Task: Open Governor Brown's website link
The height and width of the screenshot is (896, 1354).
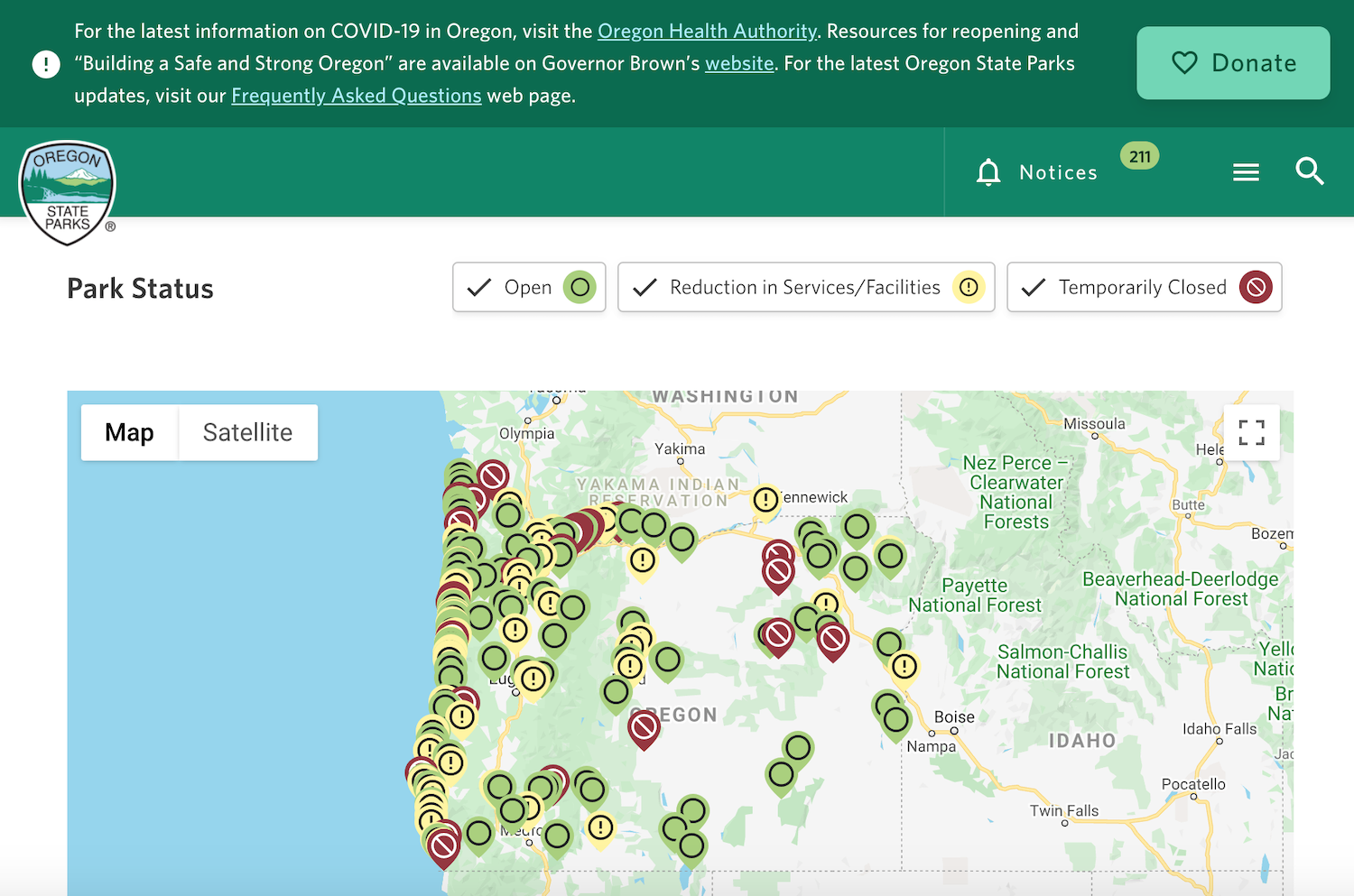Action: pos(739,64)
